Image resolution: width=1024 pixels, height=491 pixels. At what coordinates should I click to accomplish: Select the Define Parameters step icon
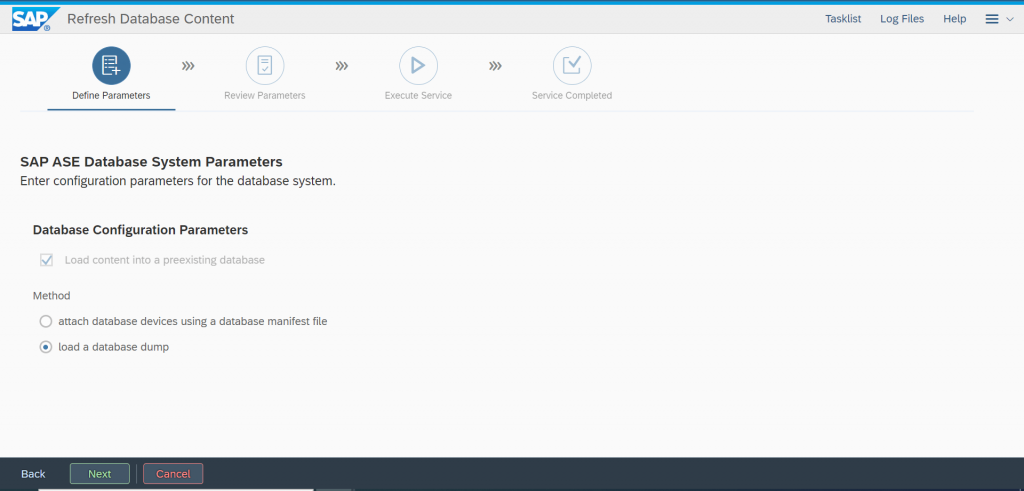tap(111, 66)
